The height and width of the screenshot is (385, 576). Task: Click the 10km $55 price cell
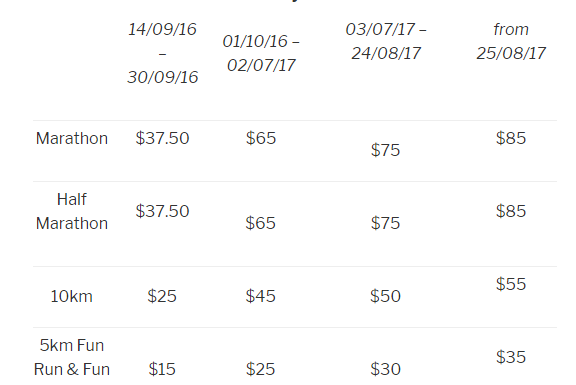pos(511,284)
